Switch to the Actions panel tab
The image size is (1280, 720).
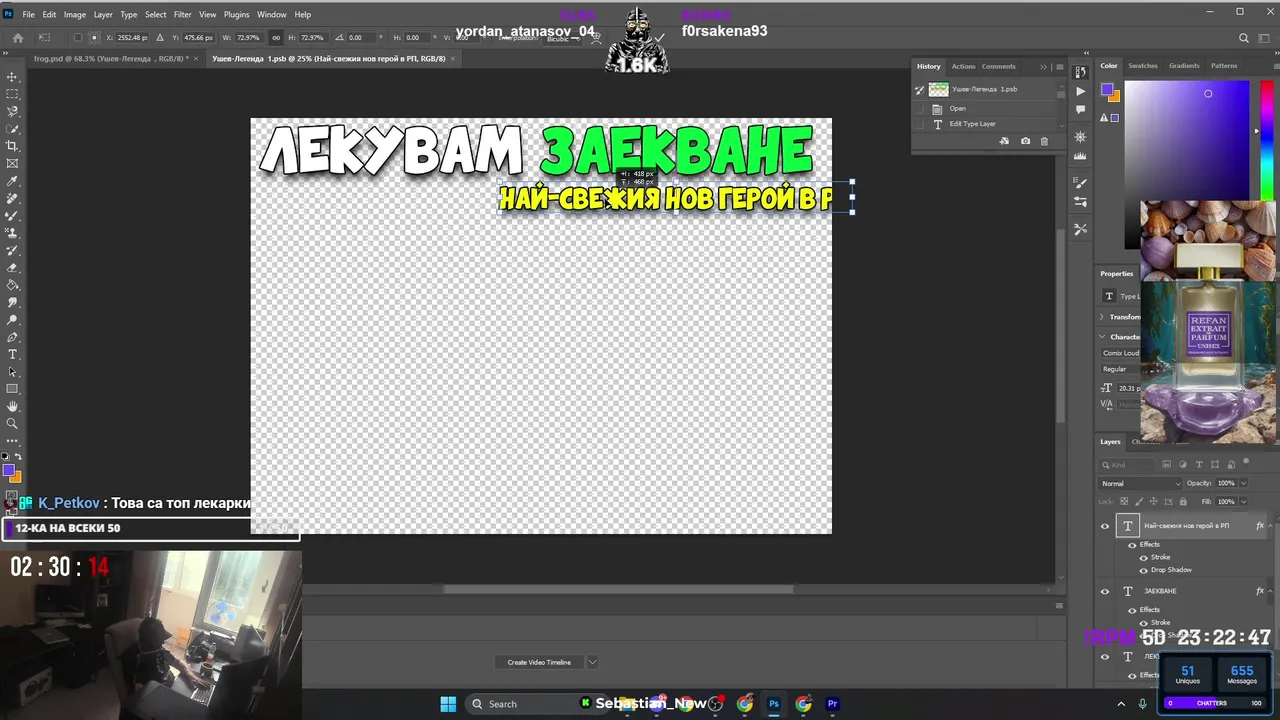(963, 66)
